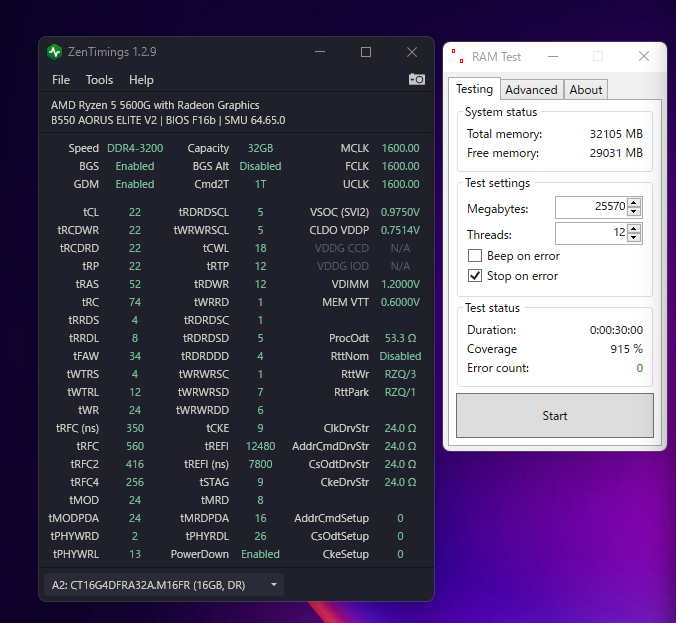Viewport: 676px width, 623px height.
Task: Click the MEM VTT value 0.6000V
Action: 400,302
